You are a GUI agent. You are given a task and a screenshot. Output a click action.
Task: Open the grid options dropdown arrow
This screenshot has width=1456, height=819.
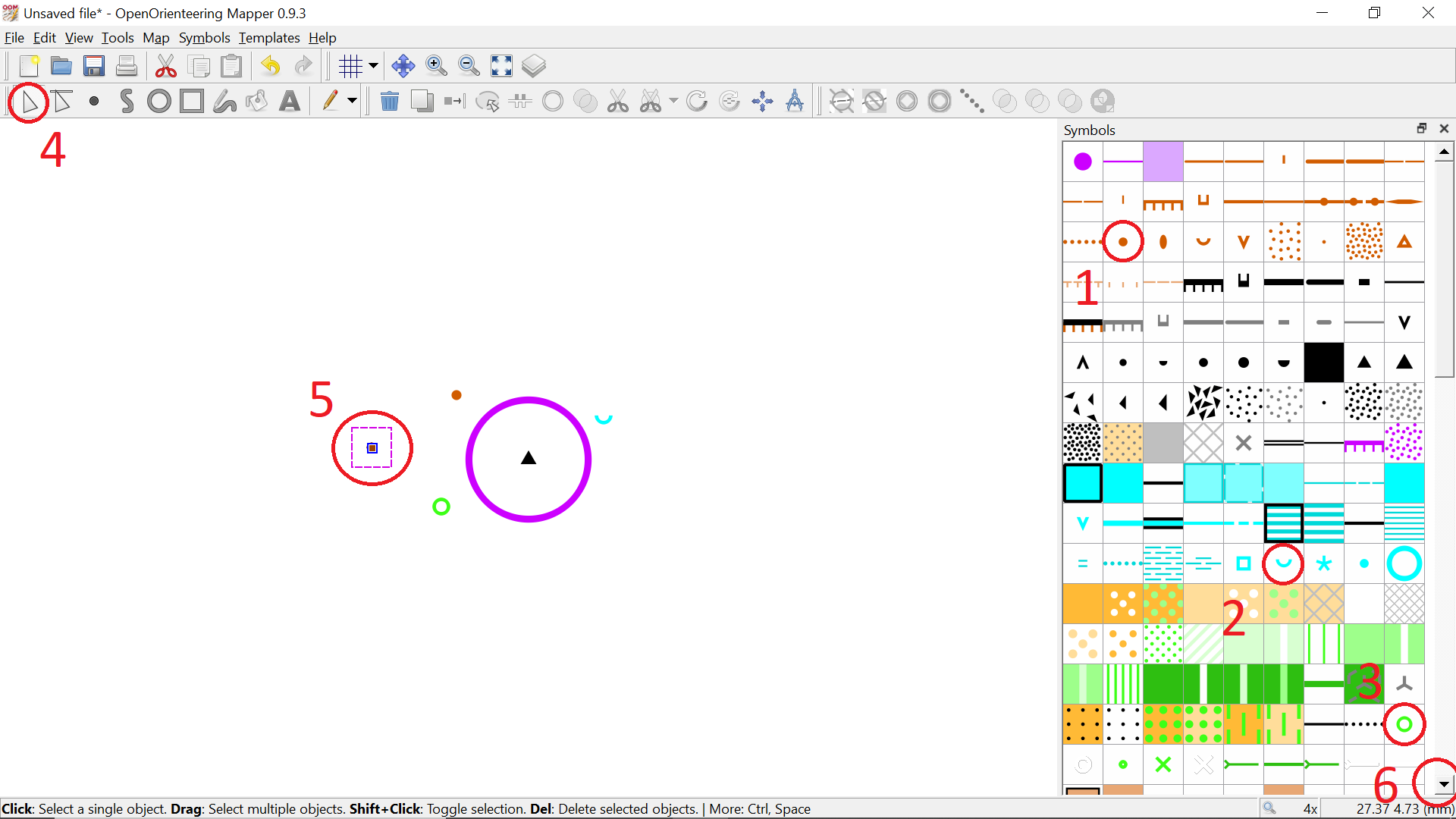[x=373, y=66]
